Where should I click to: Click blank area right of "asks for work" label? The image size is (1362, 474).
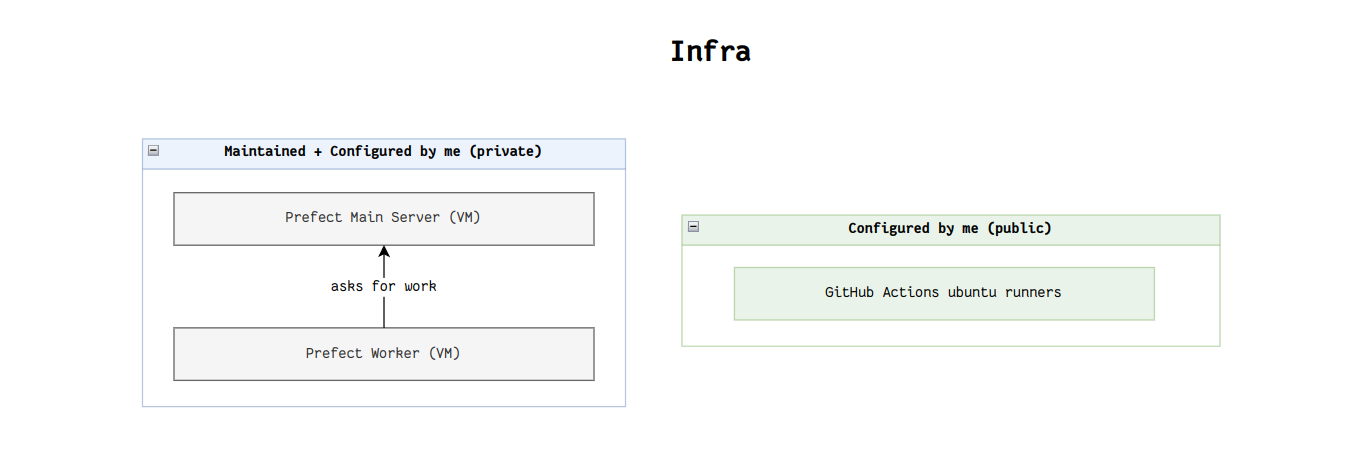(x=520, y=287)
